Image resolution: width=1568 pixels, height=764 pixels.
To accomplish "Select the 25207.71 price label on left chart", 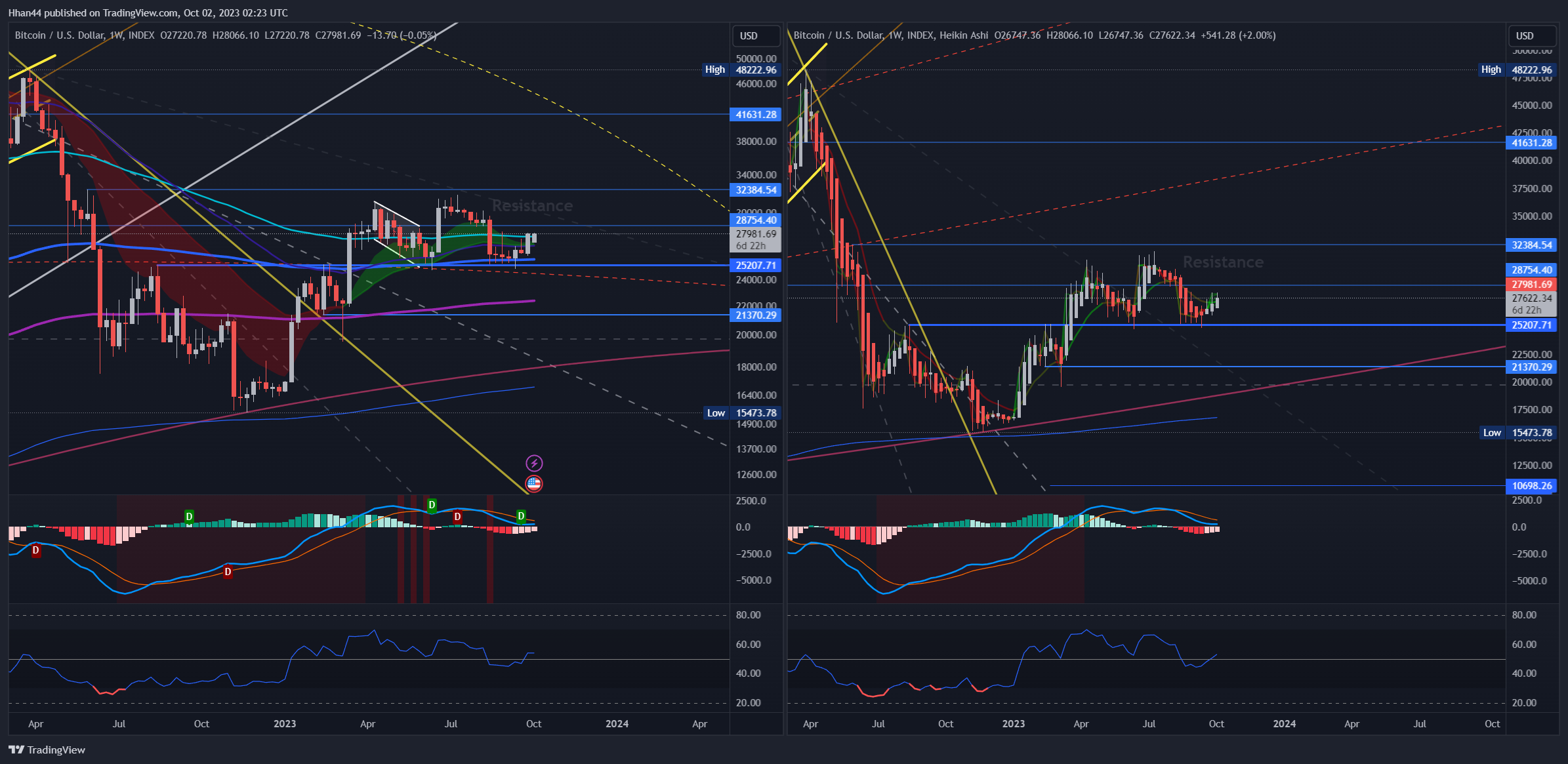I will tap(756, 265).
